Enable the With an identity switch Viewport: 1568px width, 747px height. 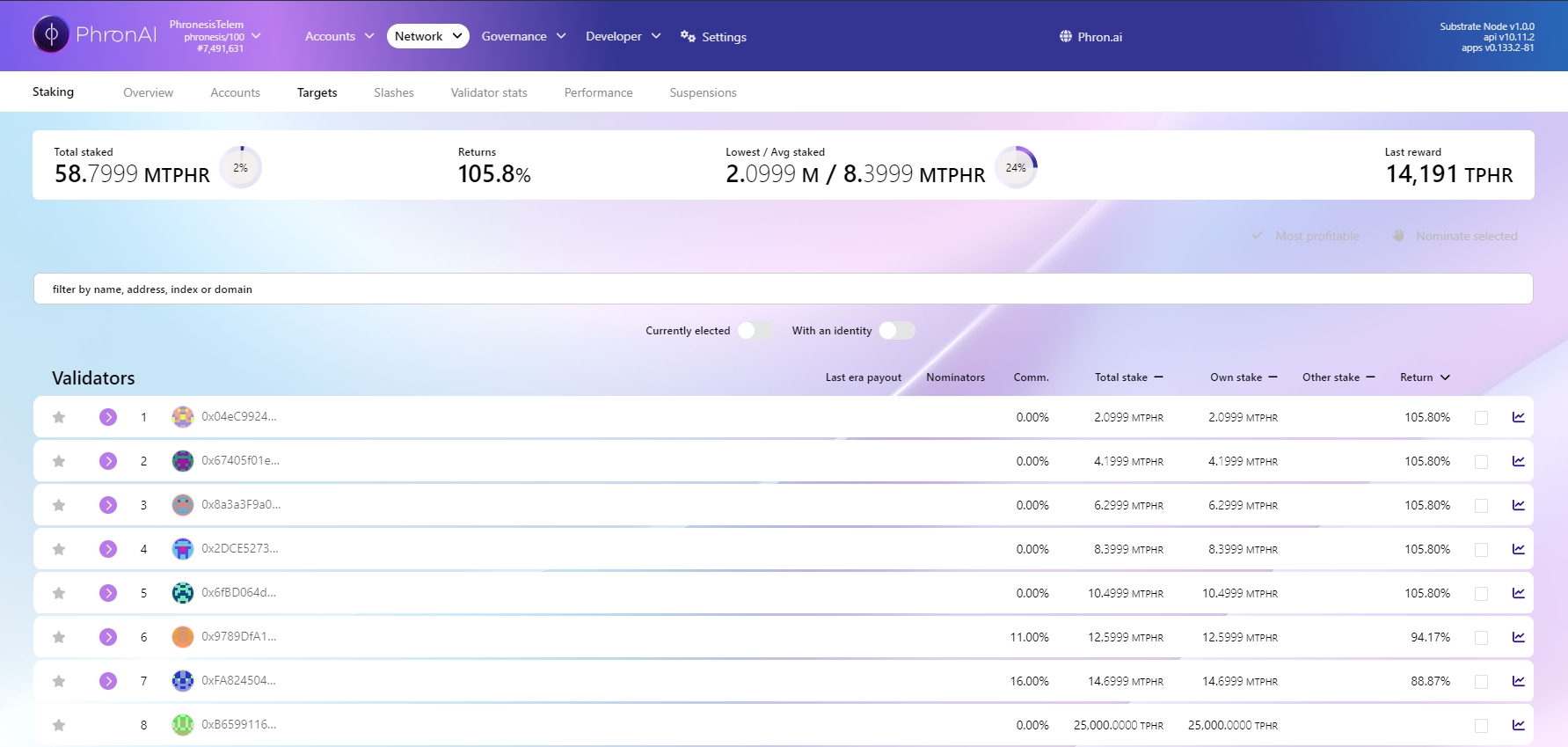(x=897, y=331)
